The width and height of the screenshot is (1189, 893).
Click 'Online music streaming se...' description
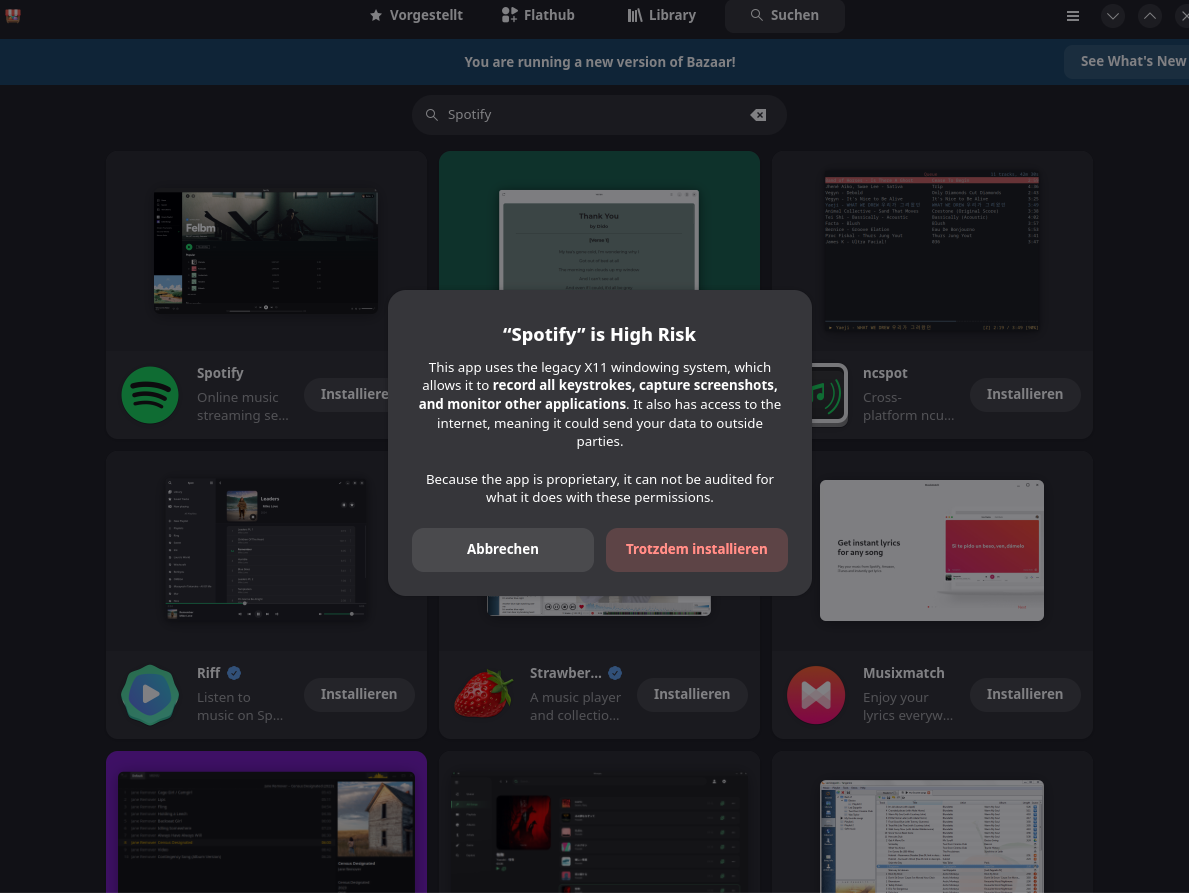point(243,406)
